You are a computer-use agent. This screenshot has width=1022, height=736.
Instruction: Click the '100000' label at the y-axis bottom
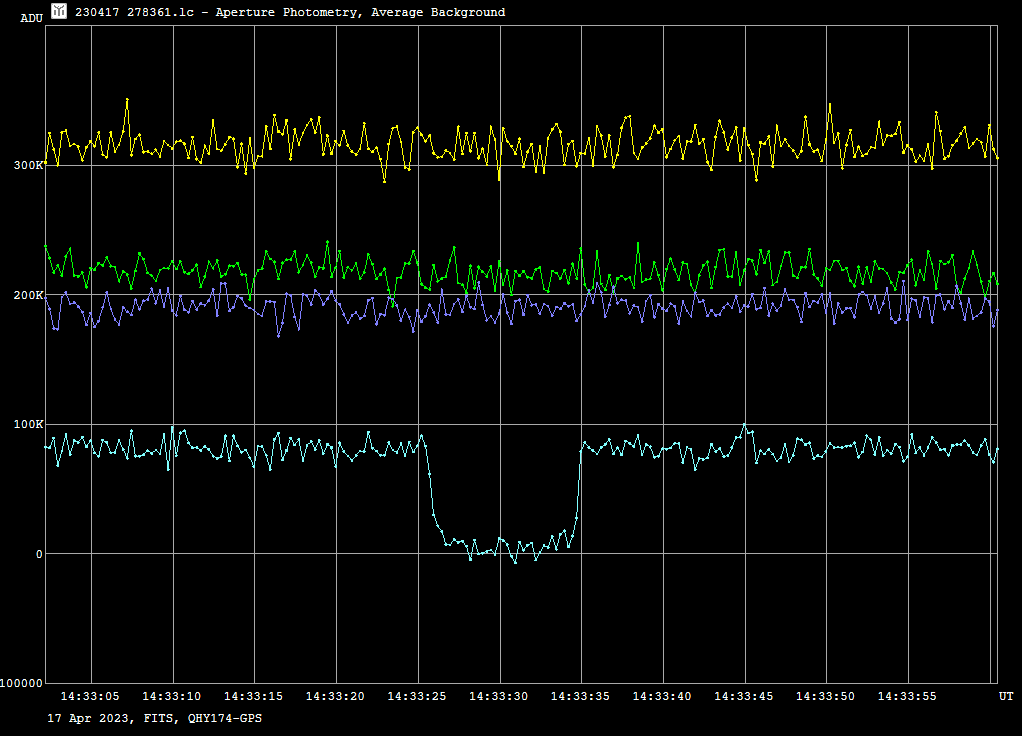click(x=22, y=683)
